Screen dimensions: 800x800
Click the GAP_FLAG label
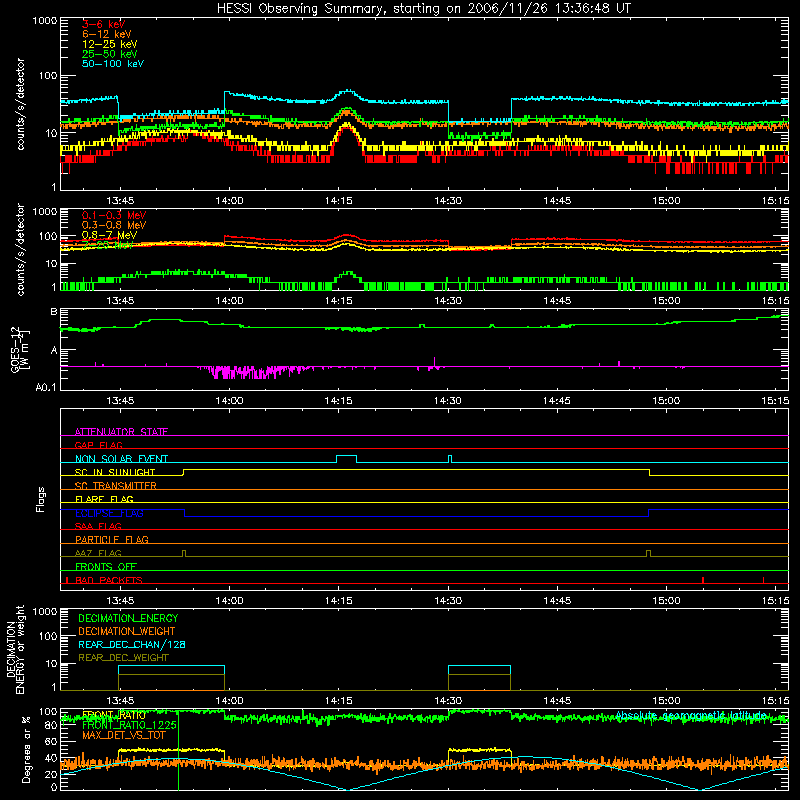[x=98, y=445]
